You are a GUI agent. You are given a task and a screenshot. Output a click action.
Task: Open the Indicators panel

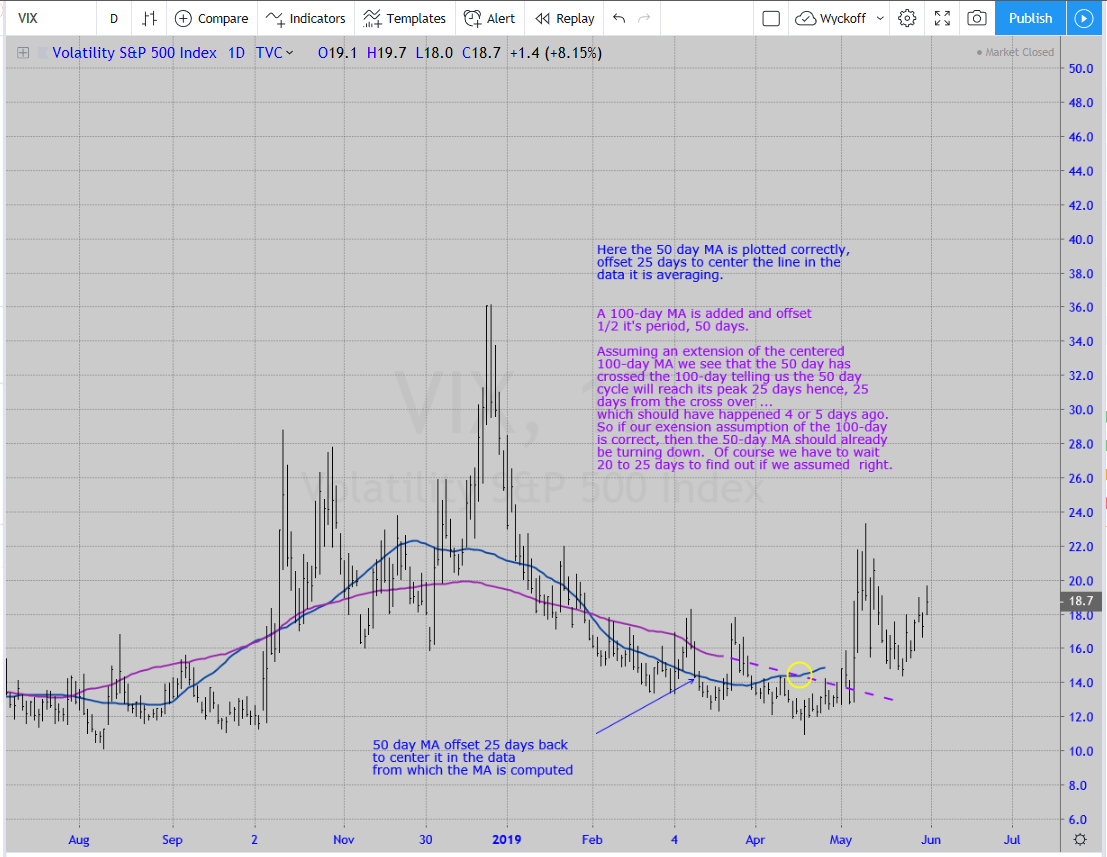305,18
